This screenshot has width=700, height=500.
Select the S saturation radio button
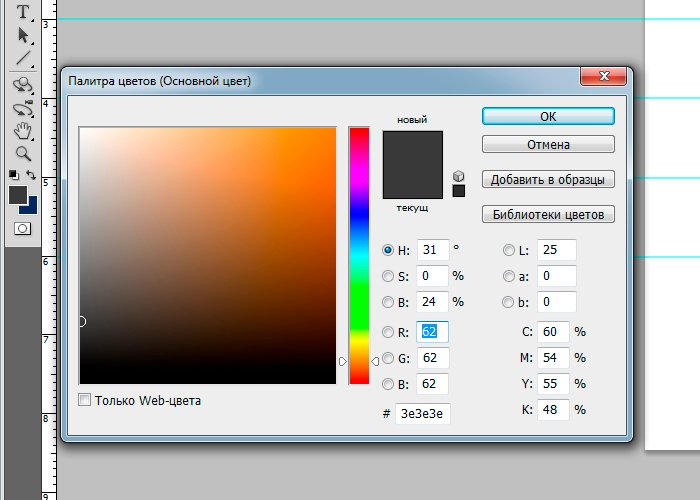point(388,276)
